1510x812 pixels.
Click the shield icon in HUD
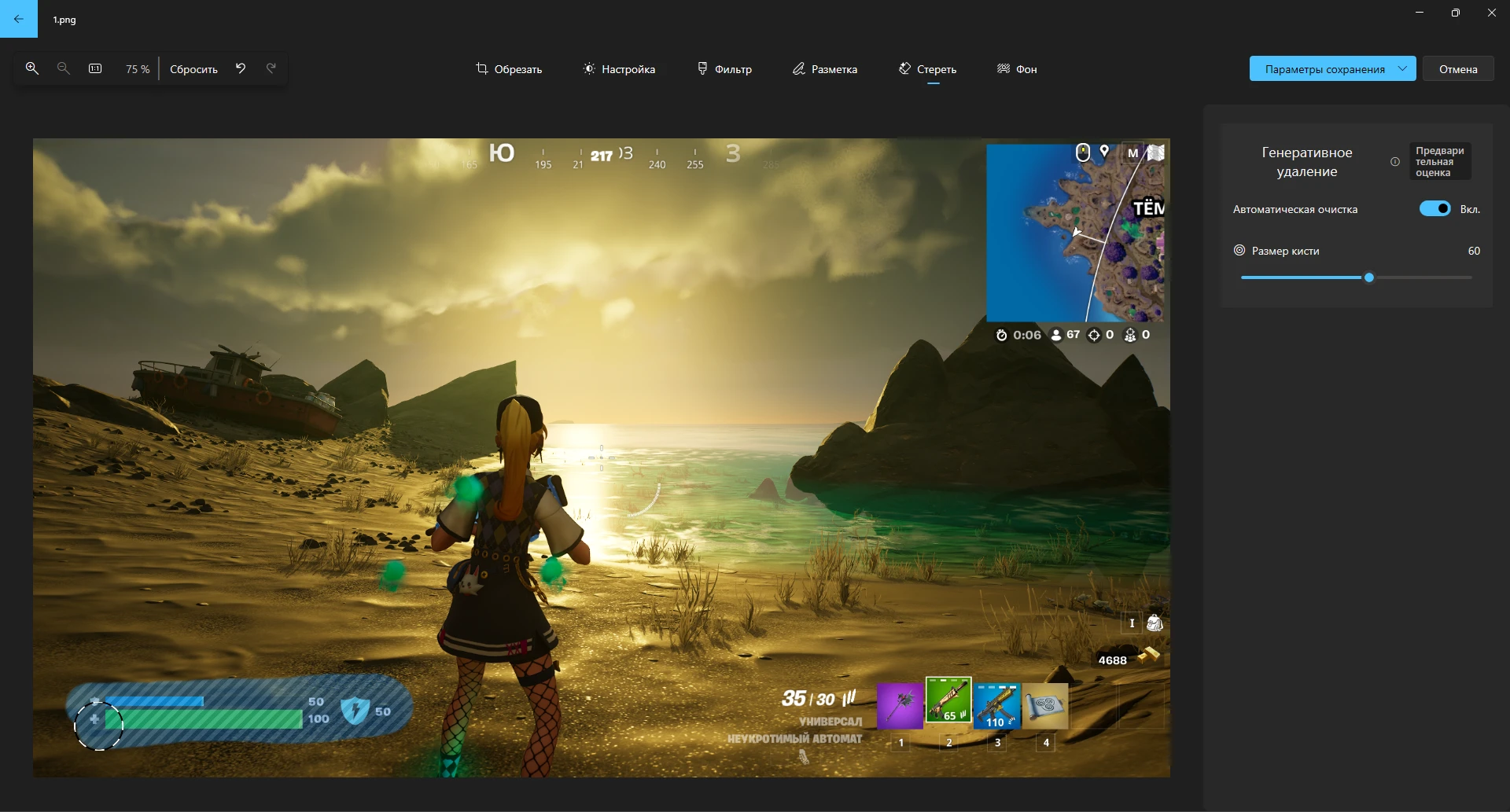coord(355,711)
